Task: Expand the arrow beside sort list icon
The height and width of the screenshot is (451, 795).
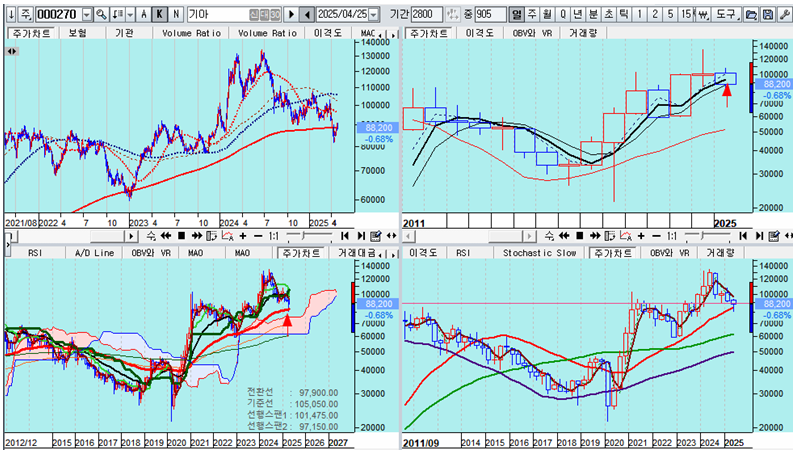Action: (130, 14)
